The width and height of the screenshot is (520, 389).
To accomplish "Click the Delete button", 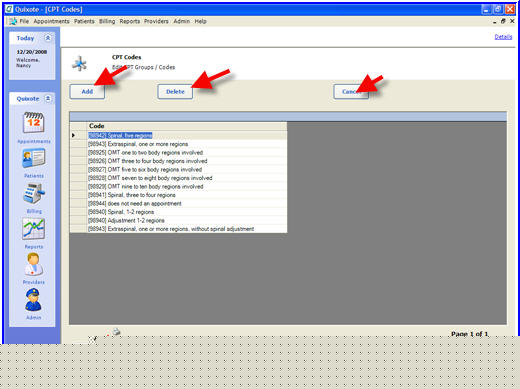I will point(175,92).
